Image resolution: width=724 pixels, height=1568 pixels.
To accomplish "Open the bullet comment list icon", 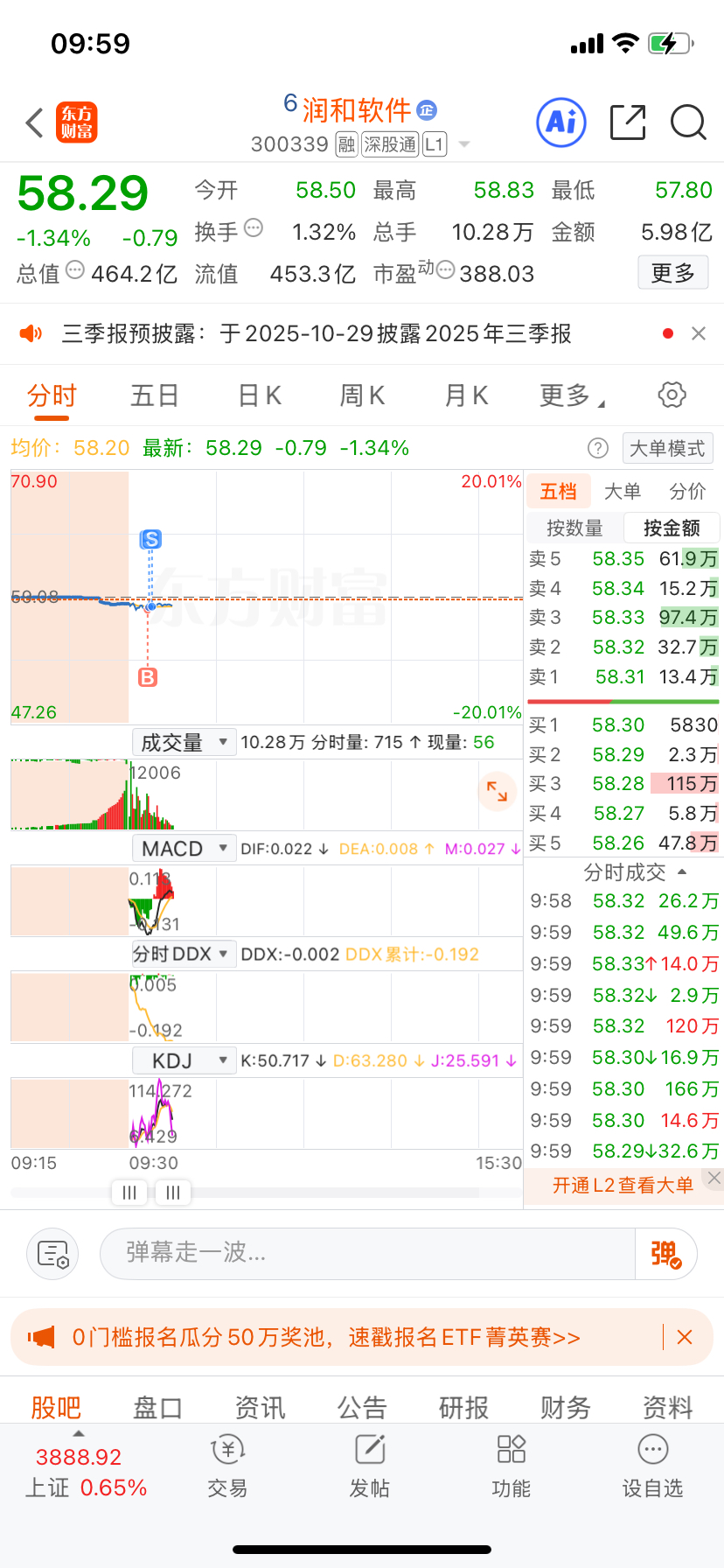I will coord(52,1254).
